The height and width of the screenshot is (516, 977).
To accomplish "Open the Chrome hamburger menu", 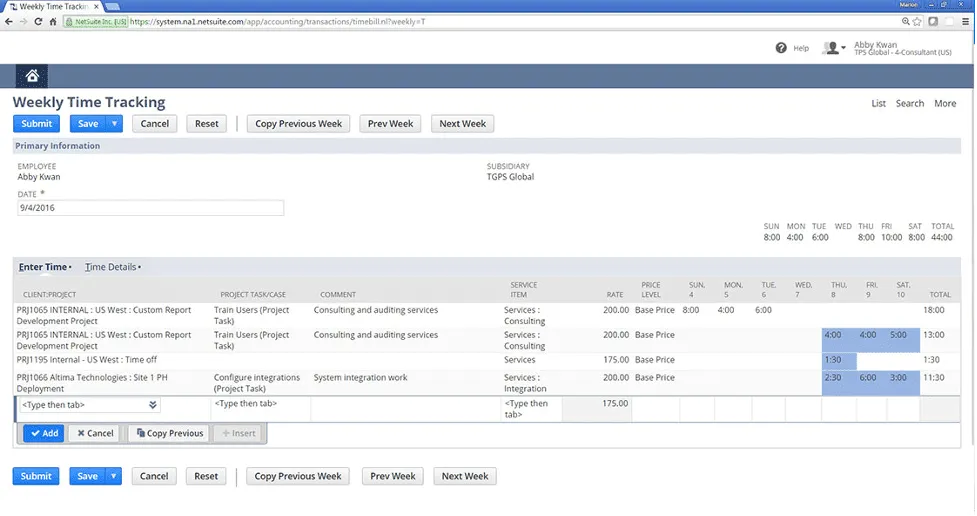I will [965, 21].
